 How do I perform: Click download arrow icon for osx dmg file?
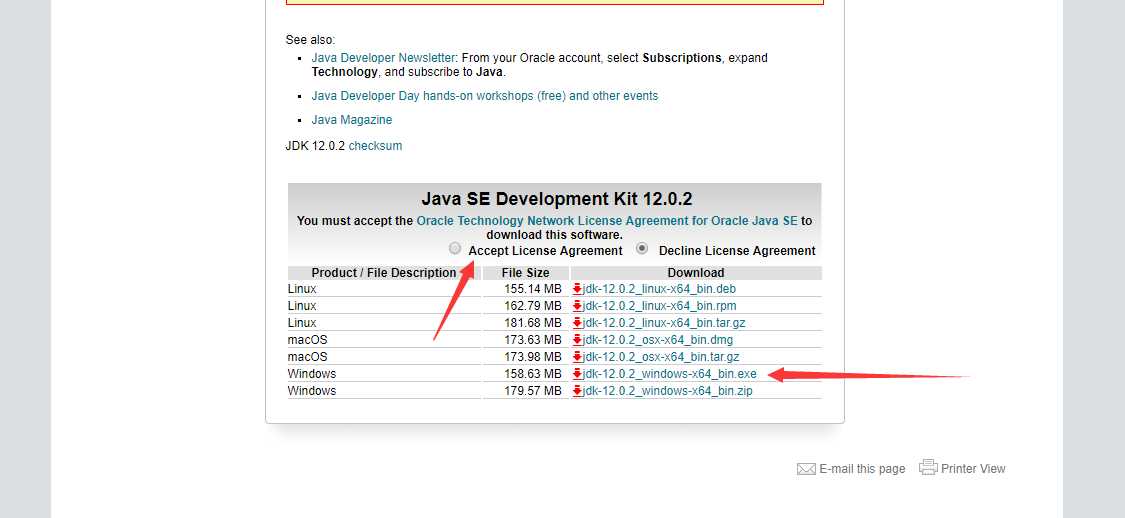577,340
